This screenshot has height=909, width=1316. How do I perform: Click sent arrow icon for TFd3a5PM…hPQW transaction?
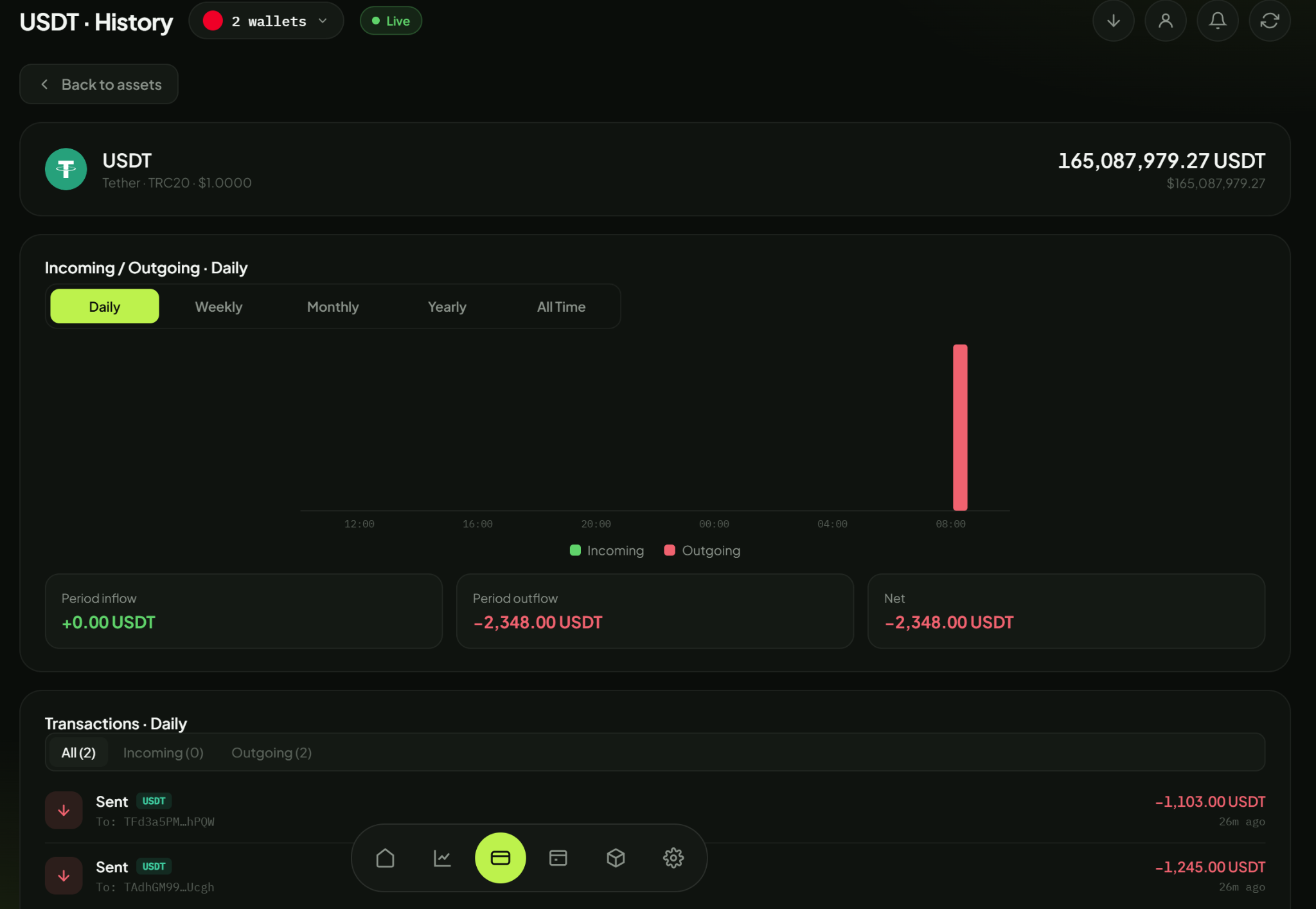[64, 810]
